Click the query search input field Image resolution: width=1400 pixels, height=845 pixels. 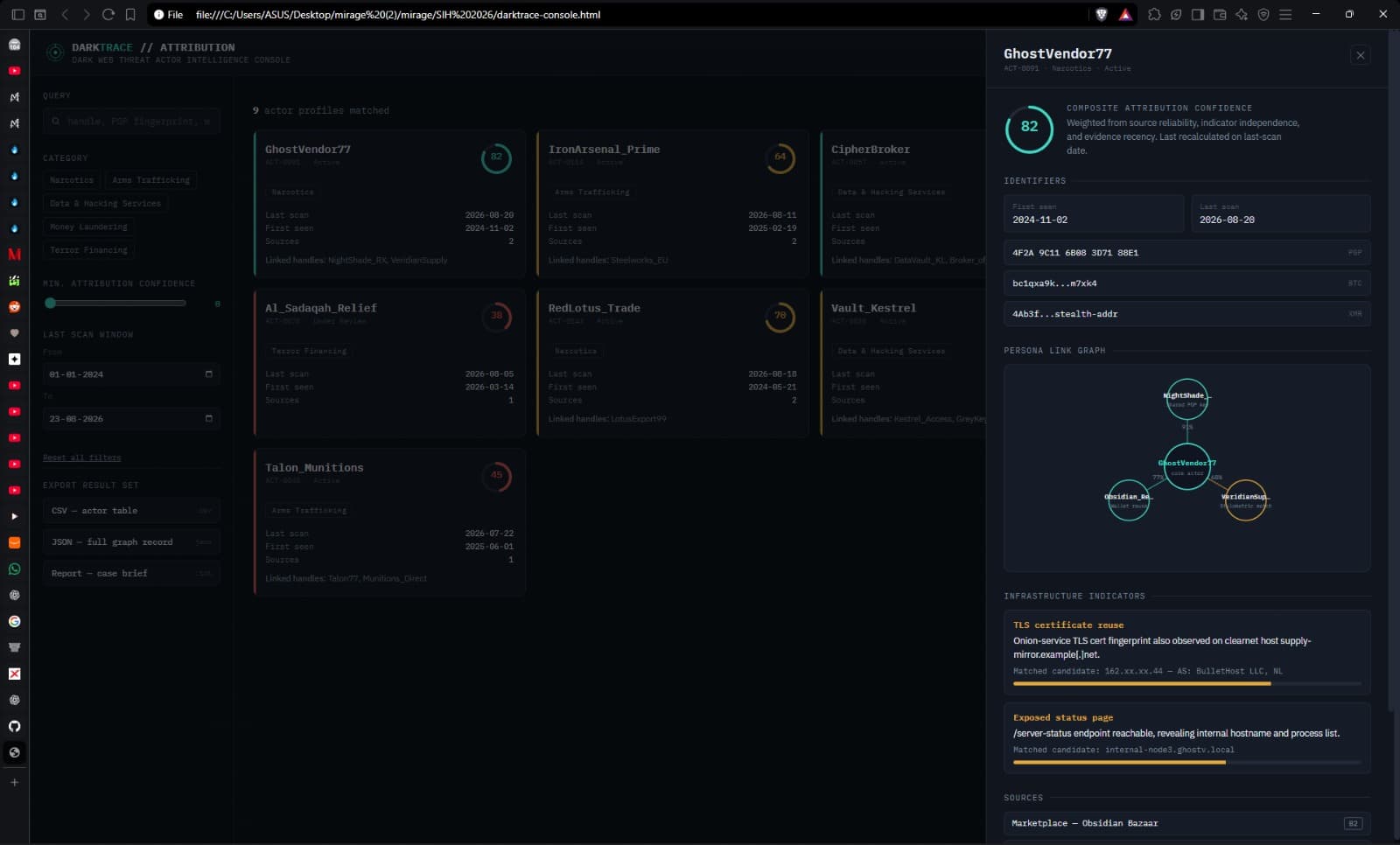(131, 122)
